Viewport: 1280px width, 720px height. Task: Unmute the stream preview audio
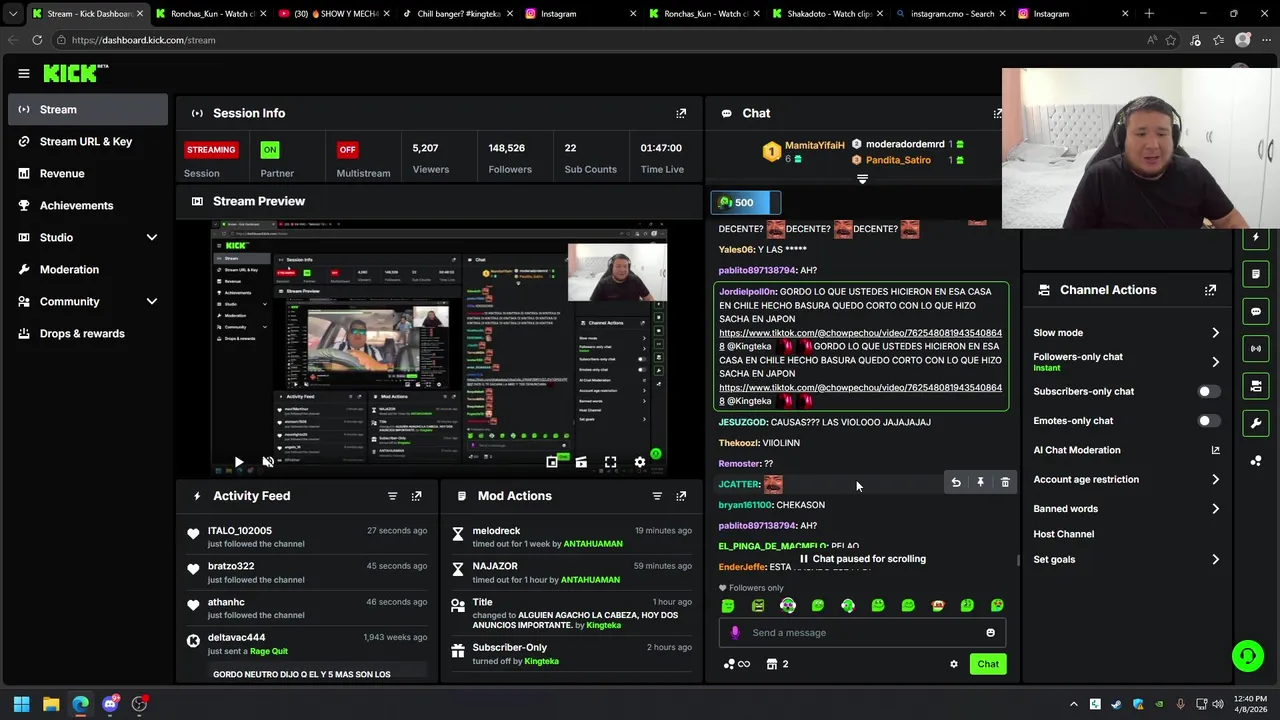[x=268, y=462]
